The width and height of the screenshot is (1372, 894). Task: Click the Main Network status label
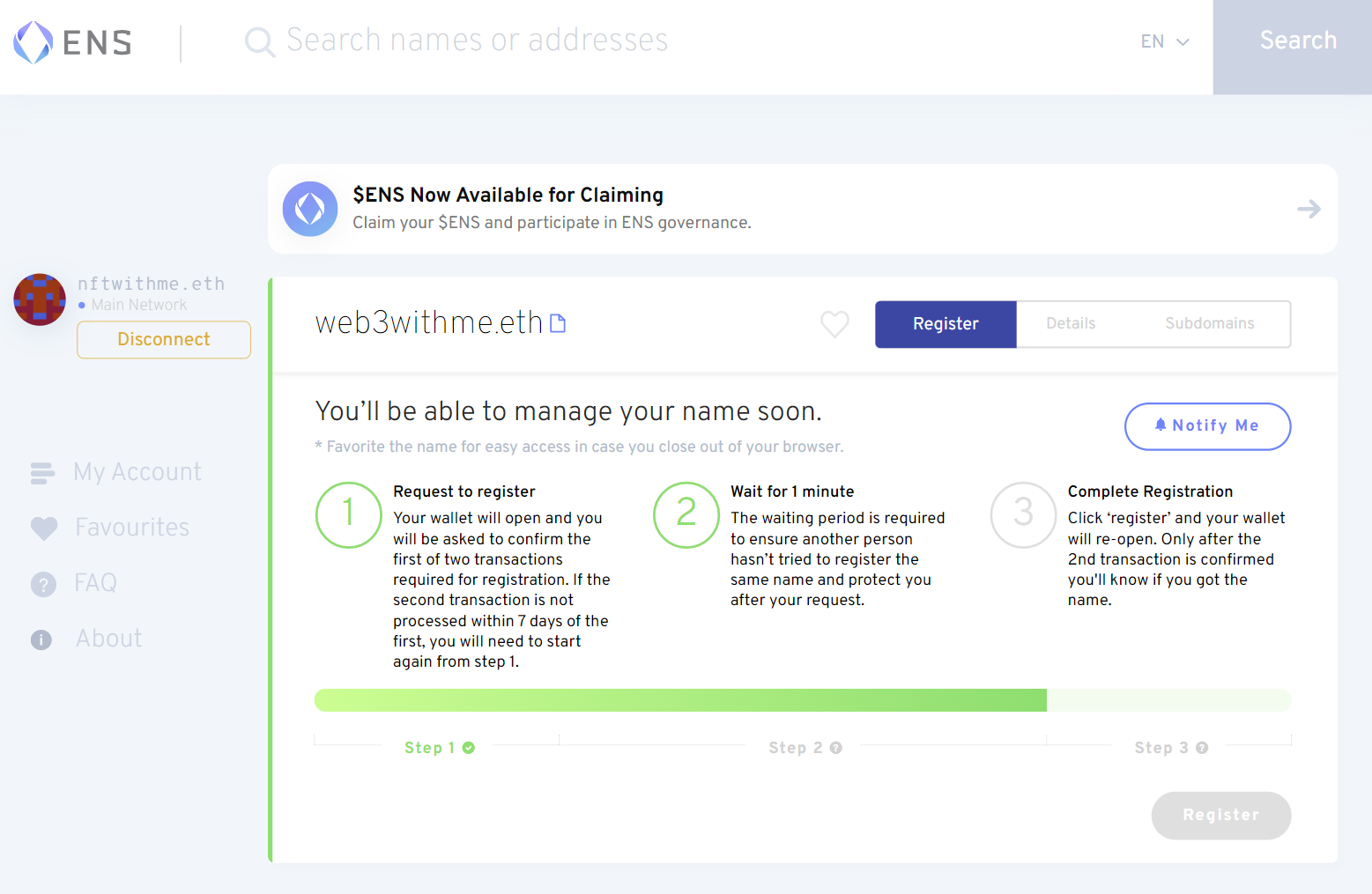pyautogui.click(x=138, y=305)
